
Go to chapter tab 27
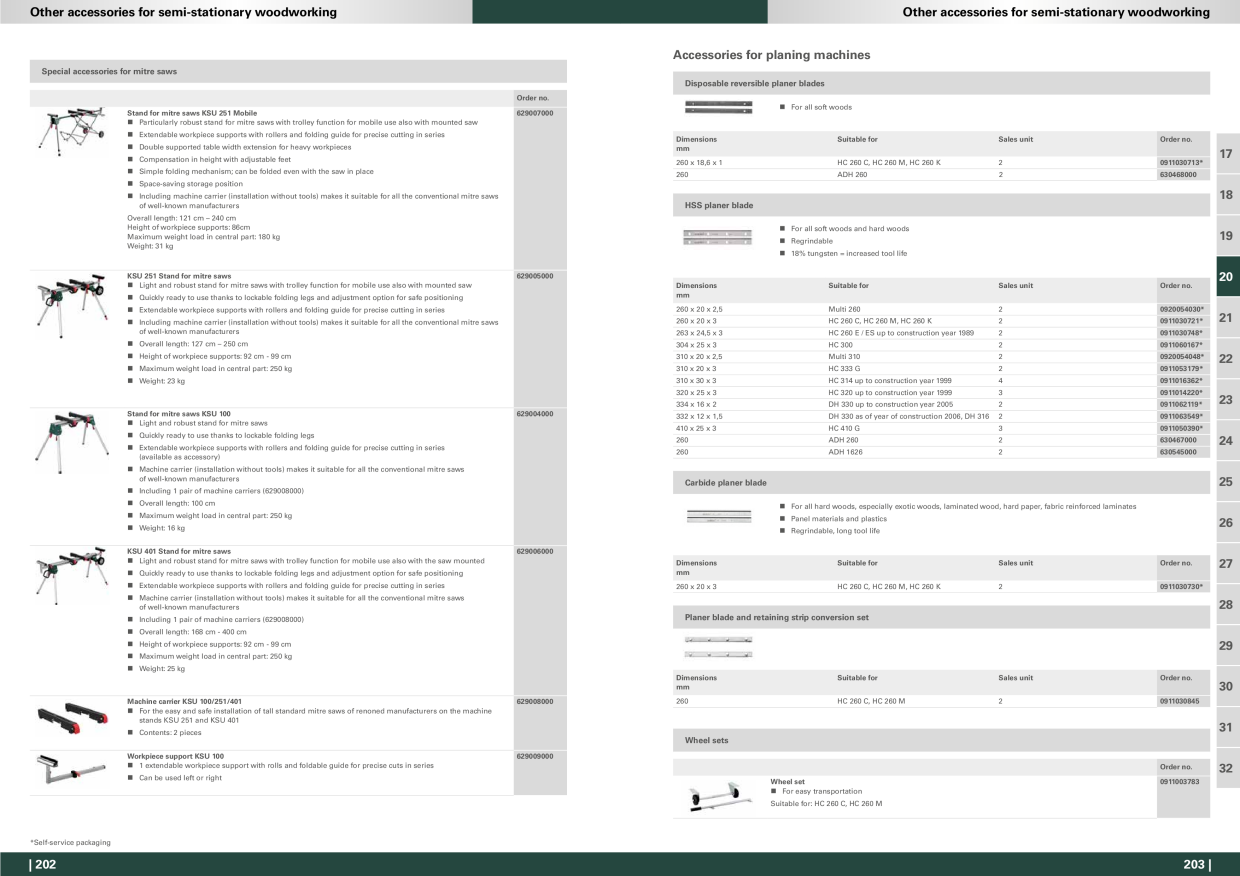1226,564
